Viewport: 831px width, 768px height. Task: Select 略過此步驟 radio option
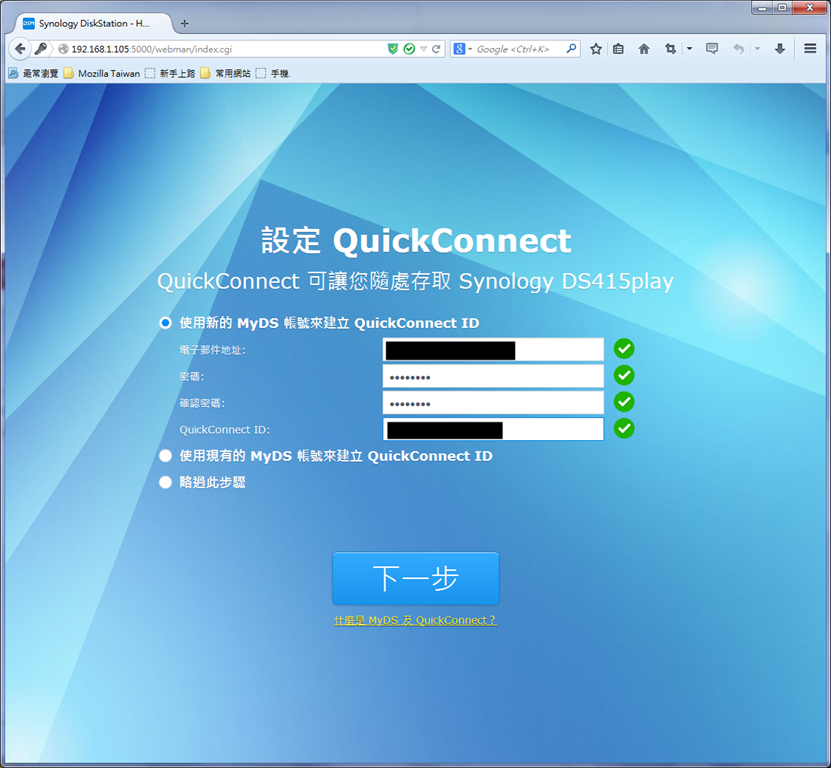point(165,482)
